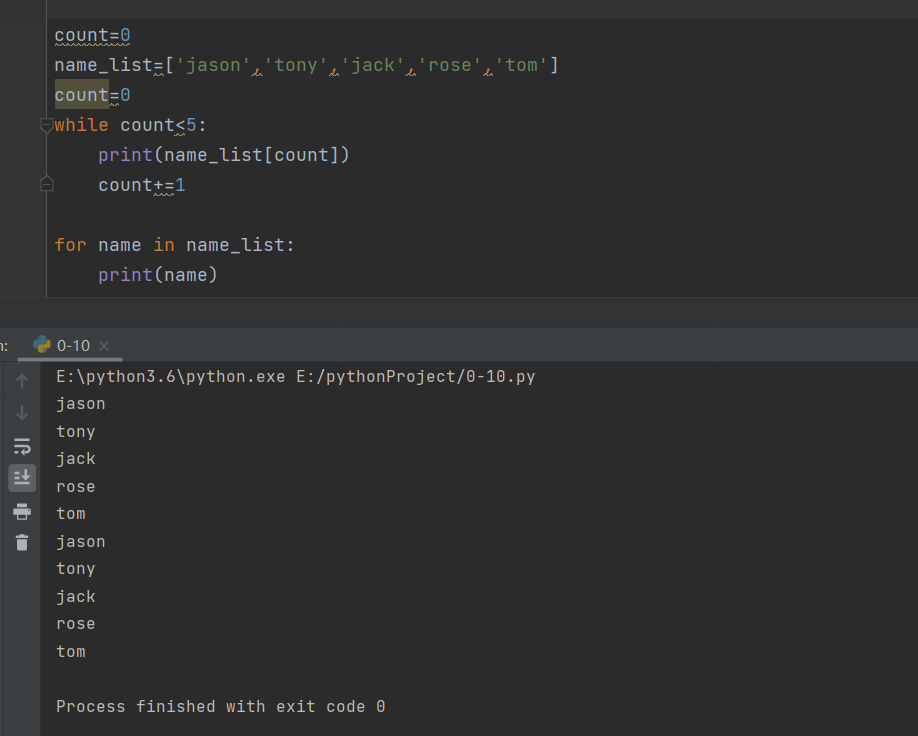The height and width of the screenshot is (736, 918).
Task: Click the Up the stack trace arrow
Action: (x=22, y=381)
